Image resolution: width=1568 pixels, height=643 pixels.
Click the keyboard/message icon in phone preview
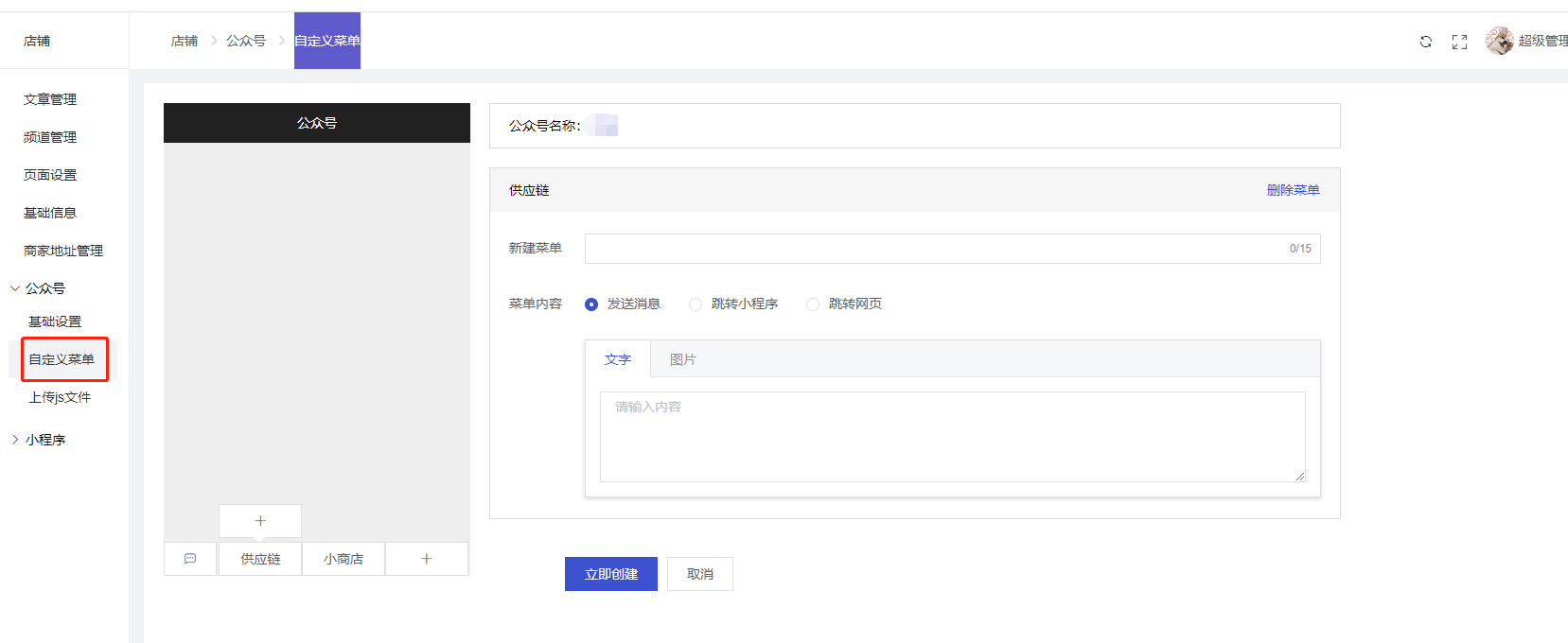(x=190, y=559)
